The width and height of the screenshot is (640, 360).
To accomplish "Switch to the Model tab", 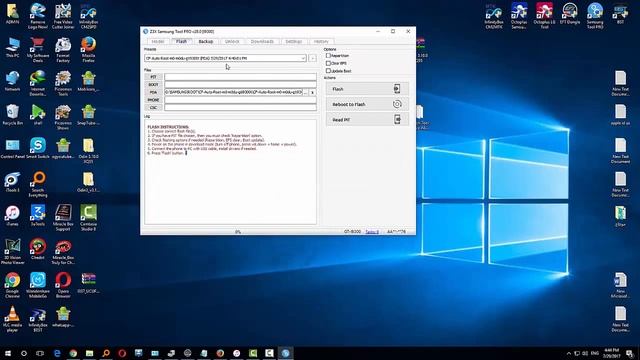I will pos(158,42).
